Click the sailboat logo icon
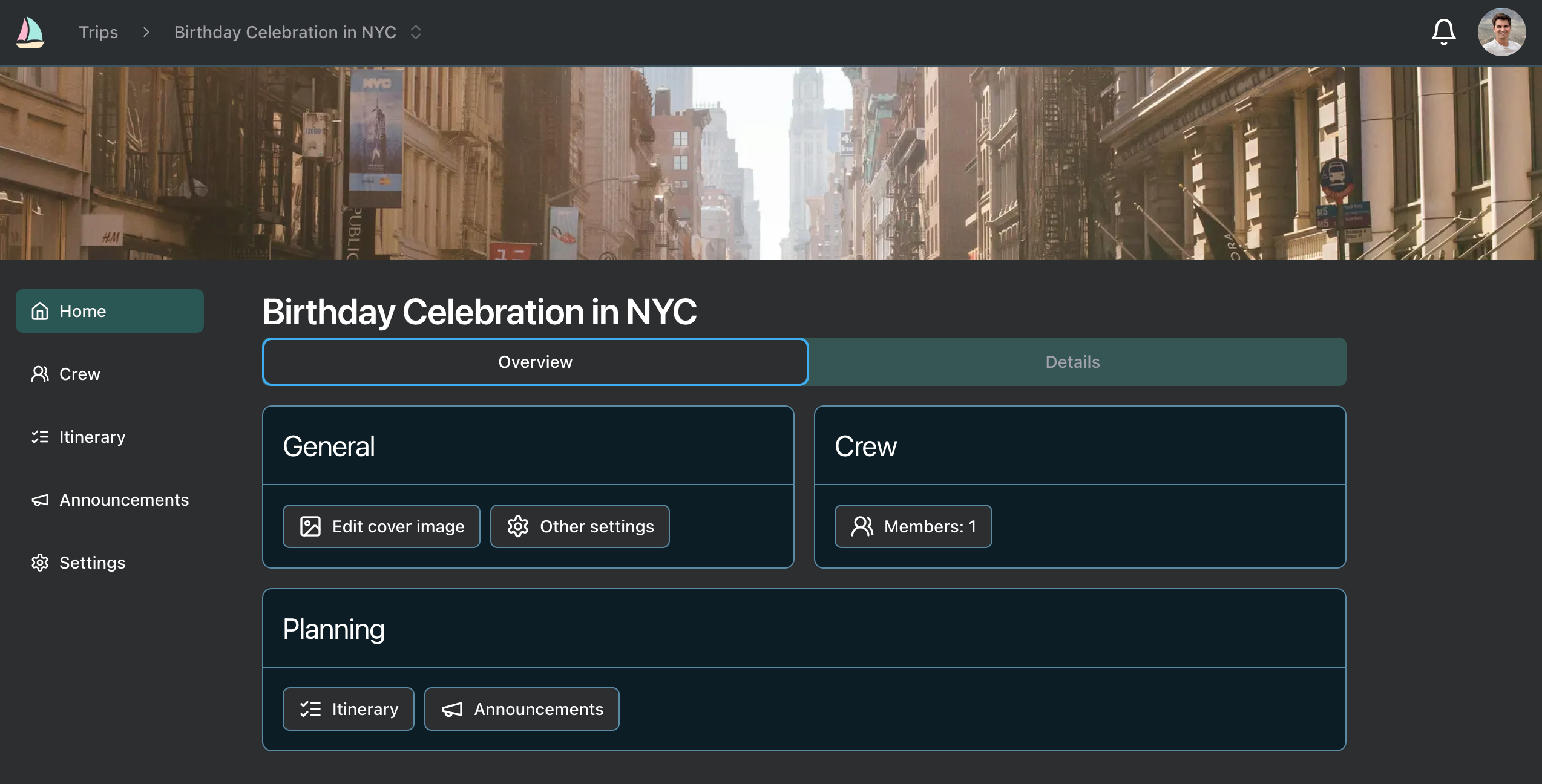The height and width of the screenshot is (784, 1542). (30, 32)
